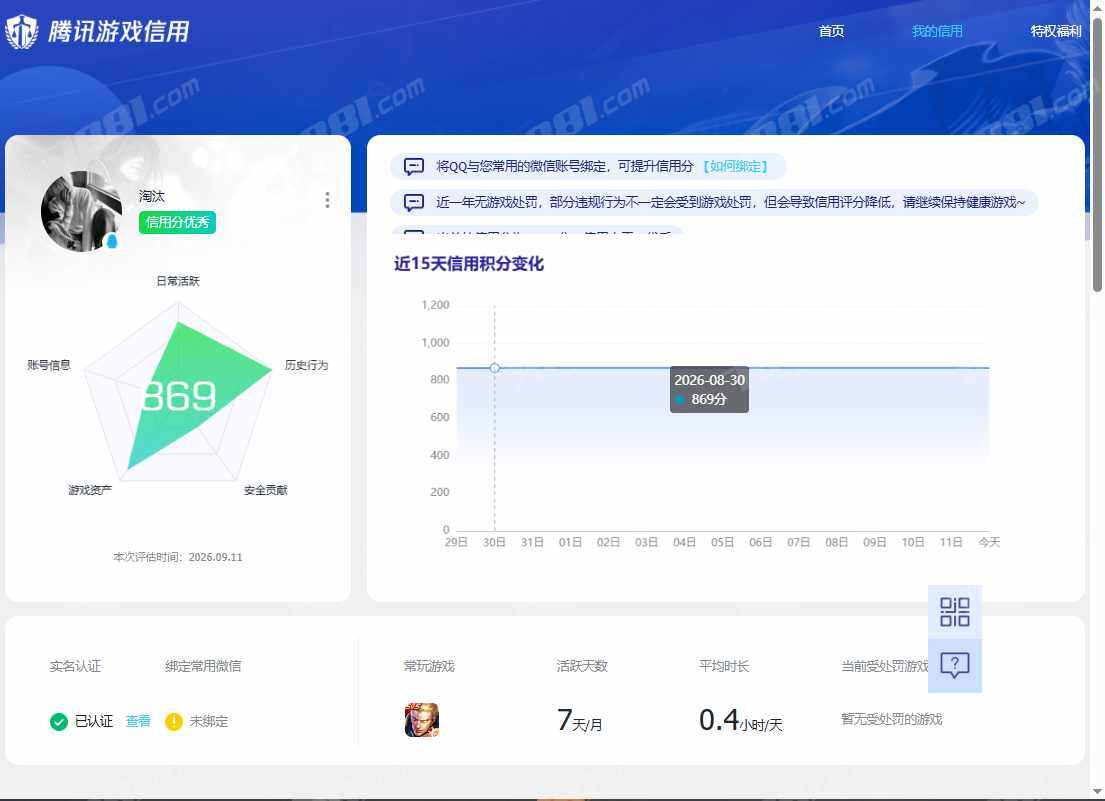Click the 常玩游戏 heading
The height and width of the screenshot is (801, 1105).
pyautogui.click(x=429, y=666)
